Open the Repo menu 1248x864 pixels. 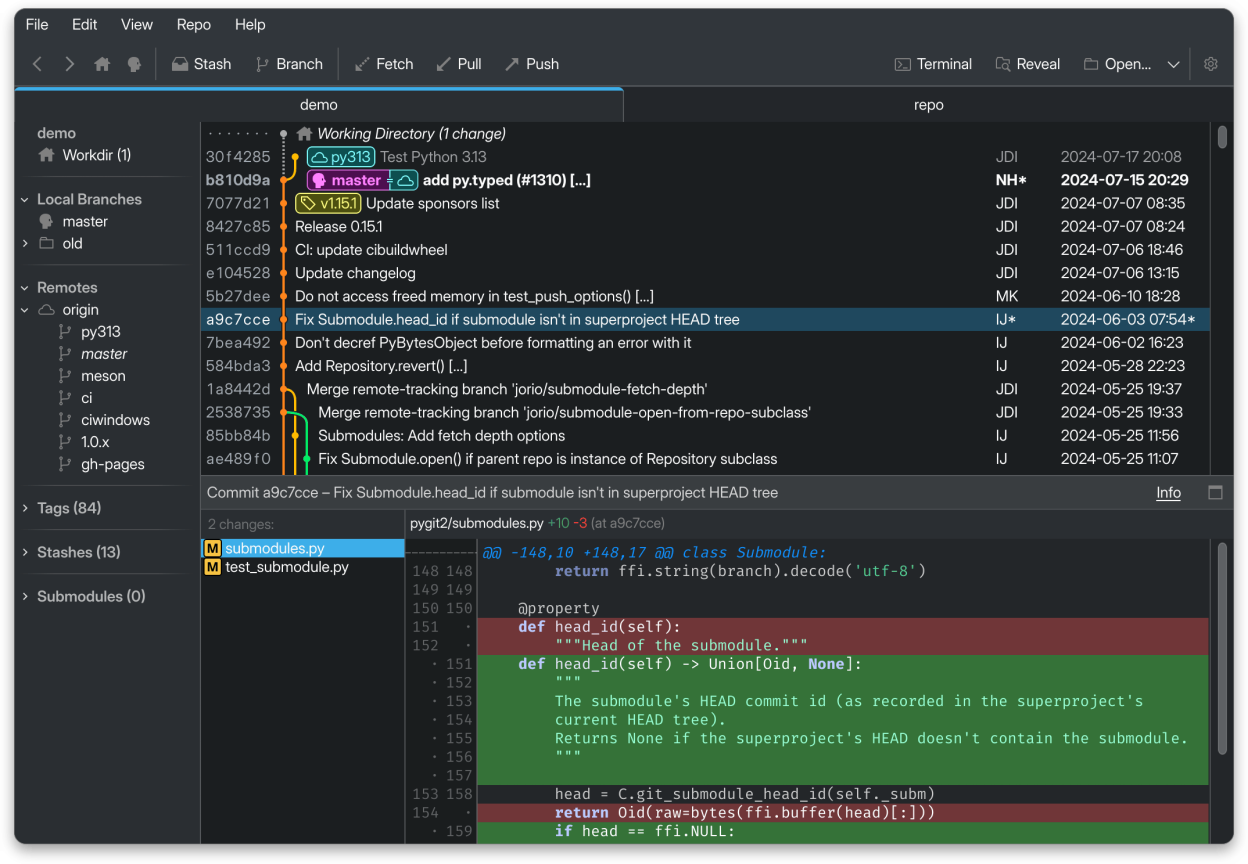pyautogui.click(x=194, y=24)
